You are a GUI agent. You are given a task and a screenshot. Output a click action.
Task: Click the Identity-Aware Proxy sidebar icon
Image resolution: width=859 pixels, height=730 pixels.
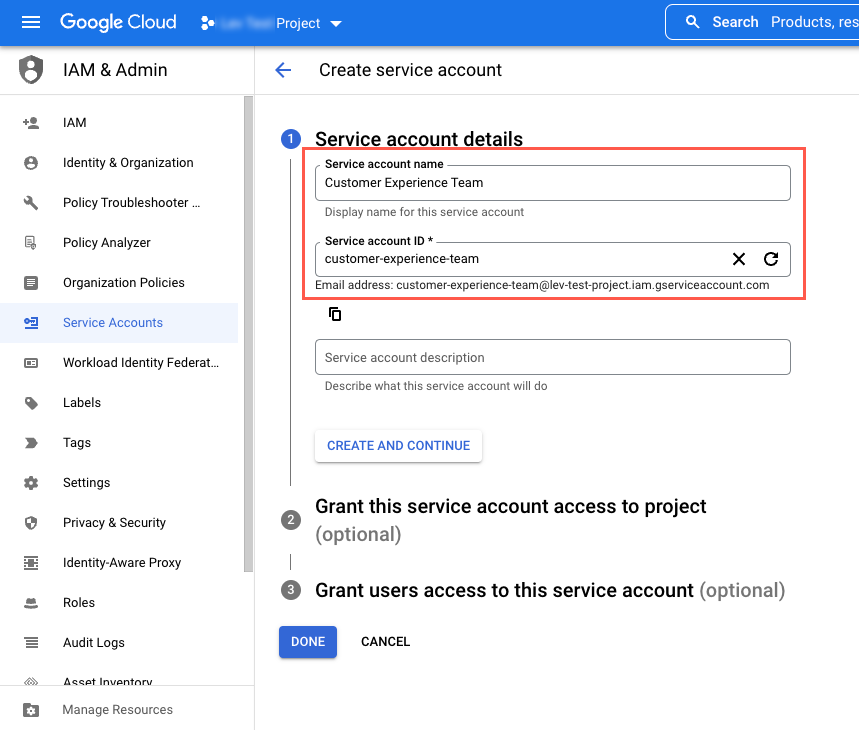coord(33,562)
